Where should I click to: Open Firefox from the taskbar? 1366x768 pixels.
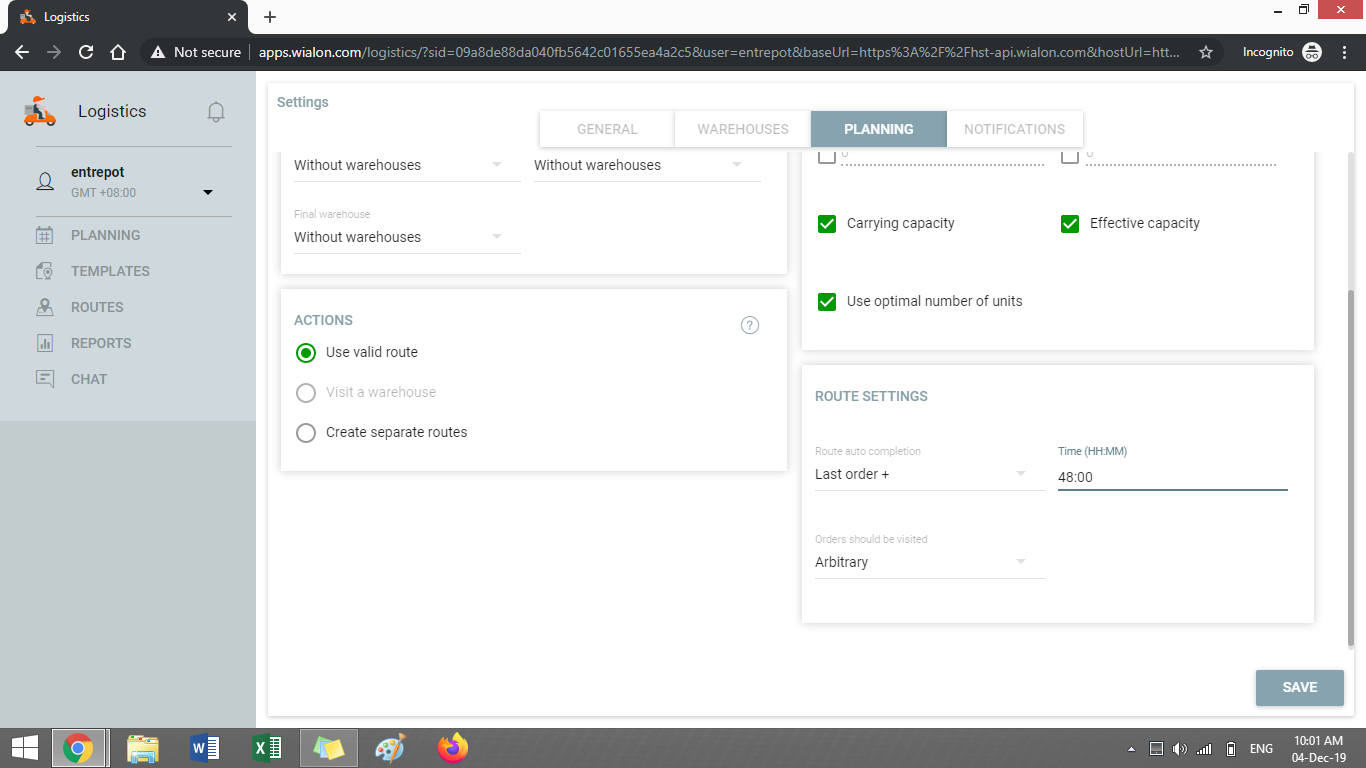pyautogui.click(x=452, y=748)
